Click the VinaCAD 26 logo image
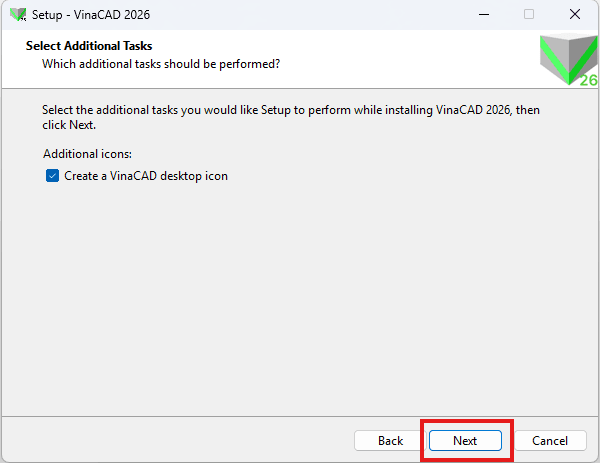This screenshot has height=463, width=600. 569,60
